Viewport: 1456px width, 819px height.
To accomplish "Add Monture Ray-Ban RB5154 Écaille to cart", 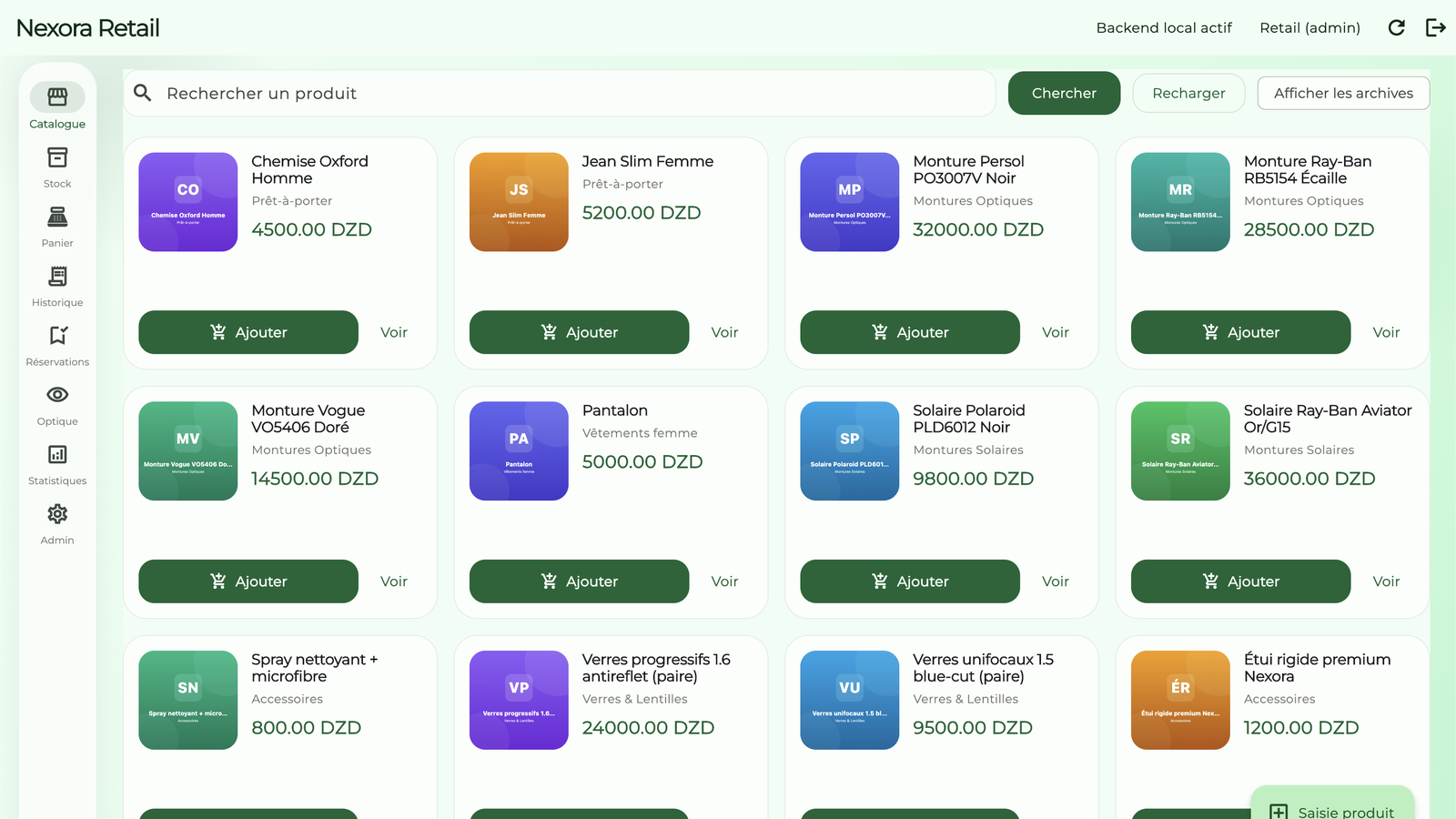I will click(1240, 332).
